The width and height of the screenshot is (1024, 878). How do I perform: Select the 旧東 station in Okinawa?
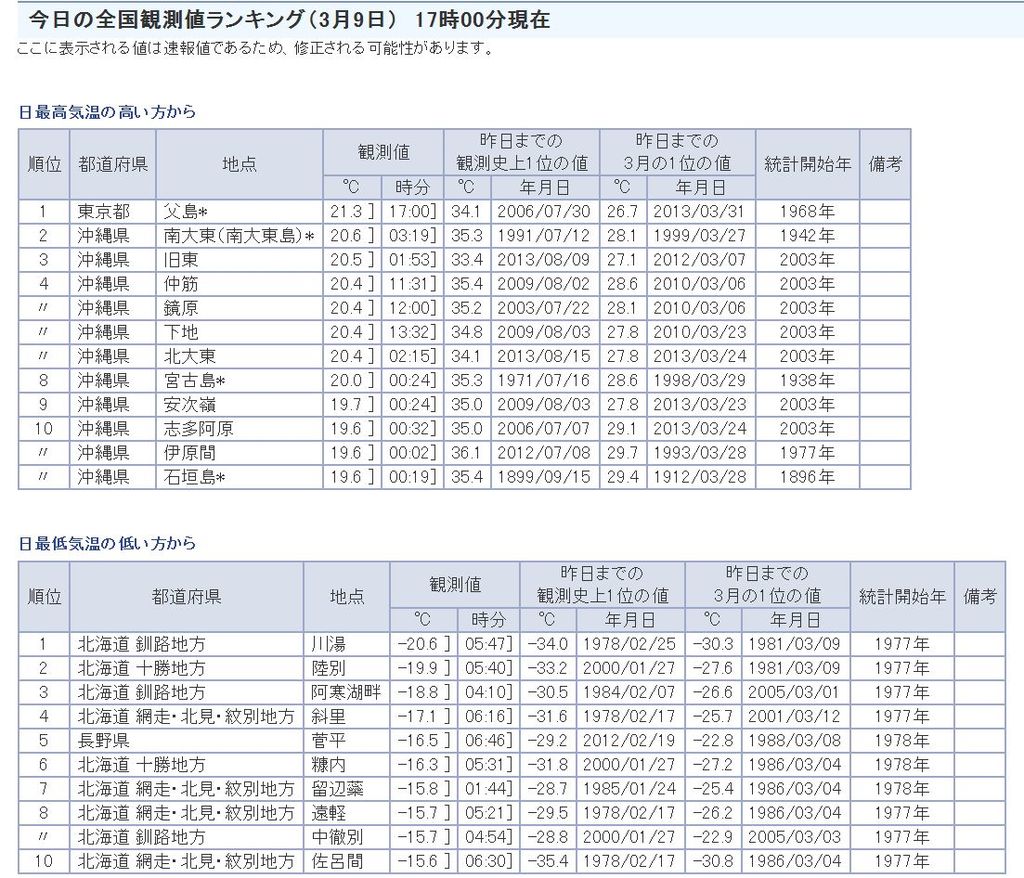(181, 260)
